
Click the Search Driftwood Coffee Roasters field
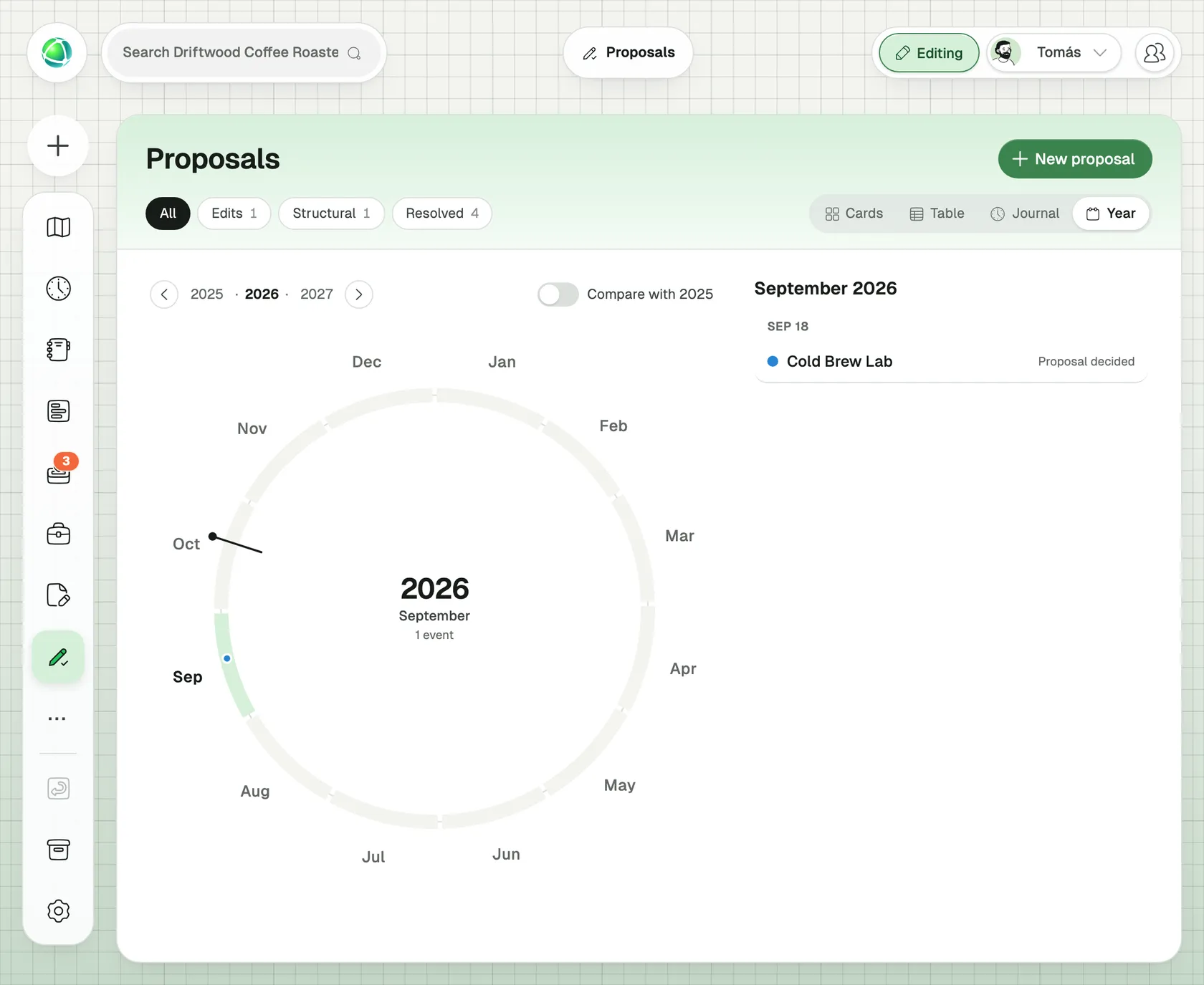point(244,53)
